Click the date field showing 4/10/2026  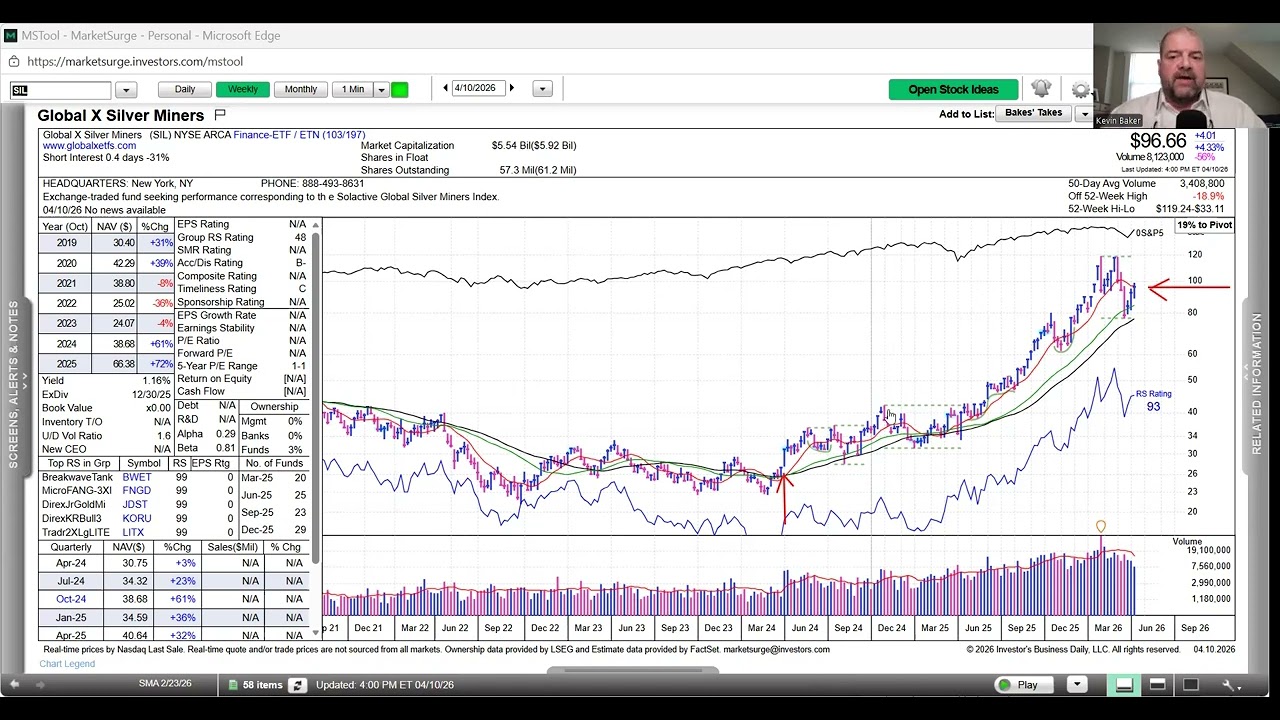477,88
